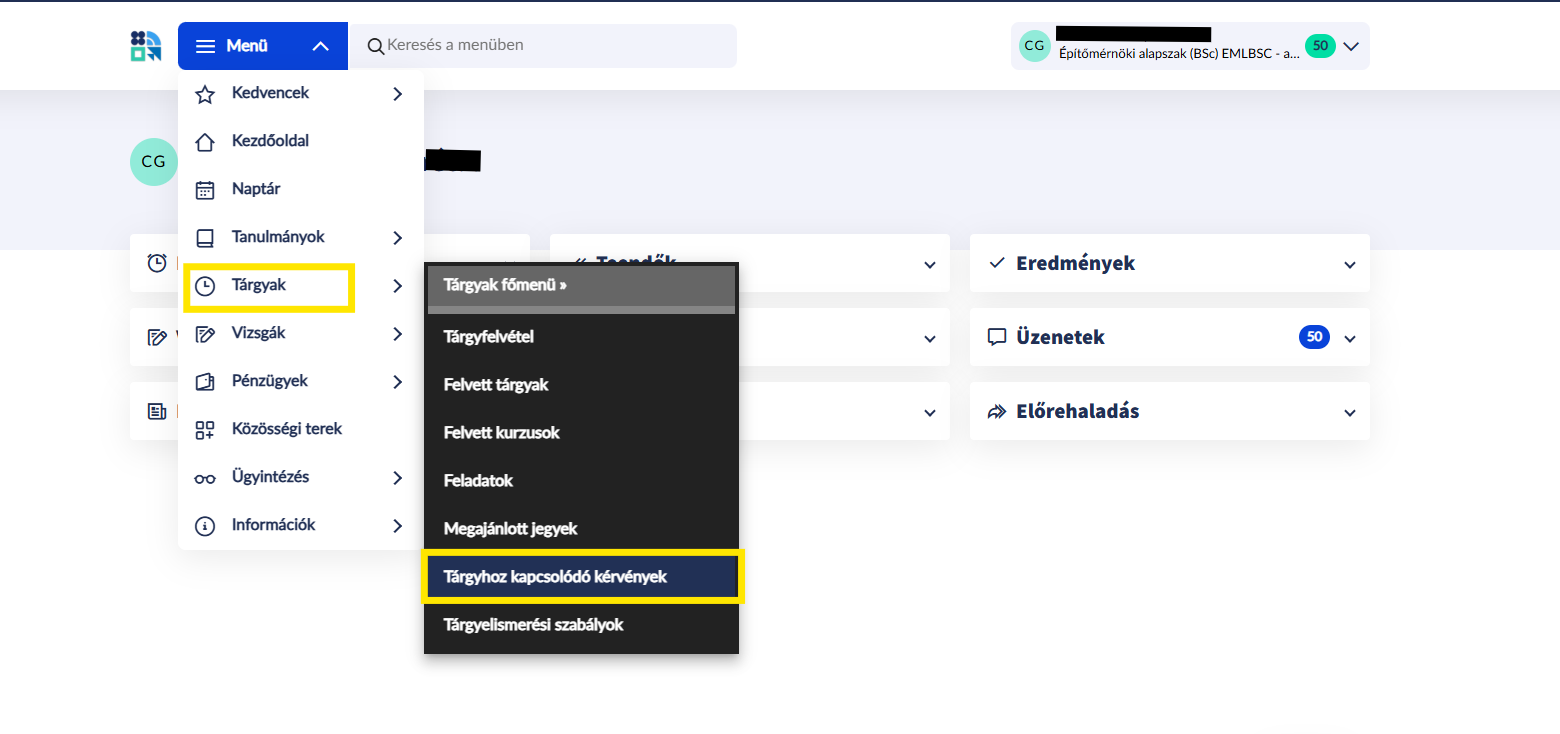Expand the Előrehaladás panel chevron
1560x734 pixels.
pyautogui.click(x=1350, y=413)
